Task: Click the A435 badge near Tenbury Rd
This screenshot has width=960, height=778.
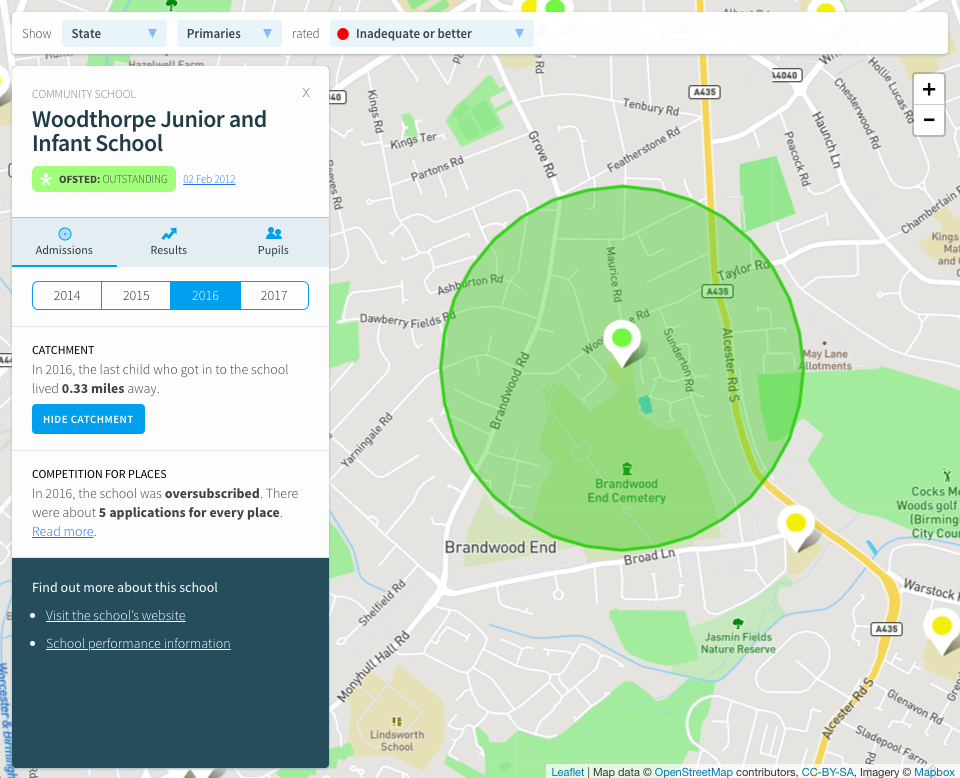Action: [x=705, y=92]
